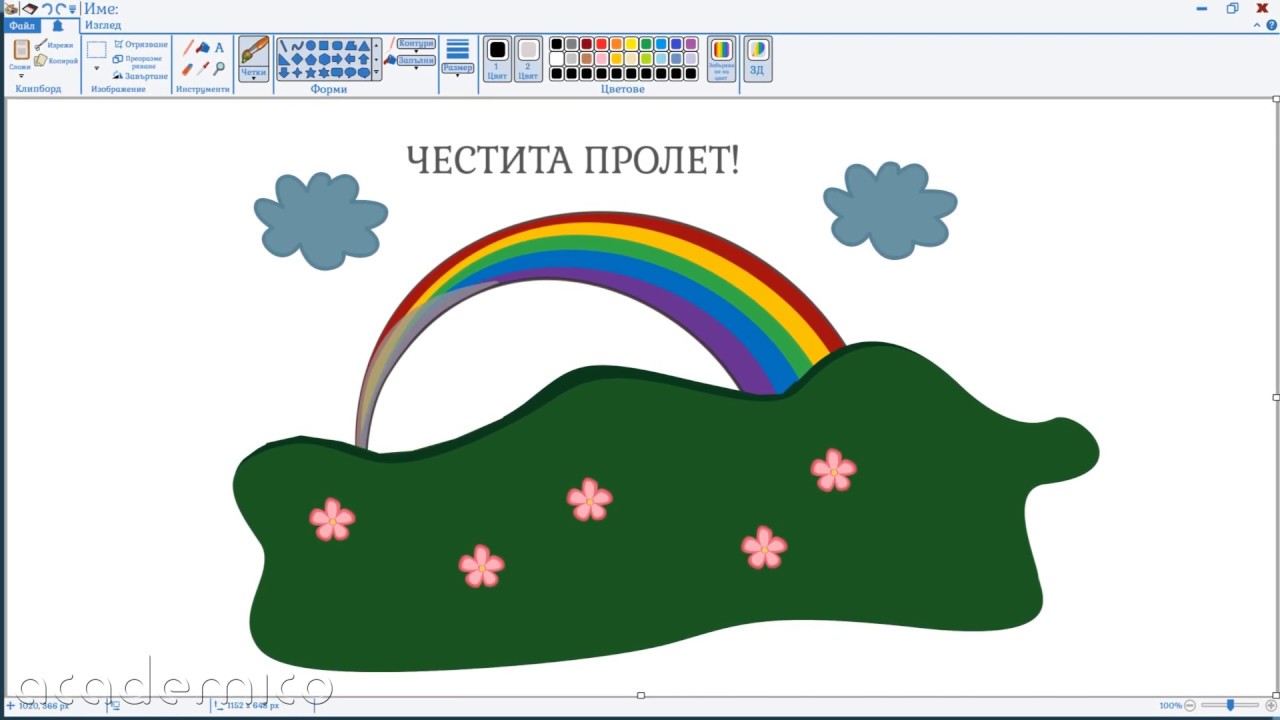Pick the black color swatch
The width and height of the screenshot is (1280, 720).
pos(557,44)
